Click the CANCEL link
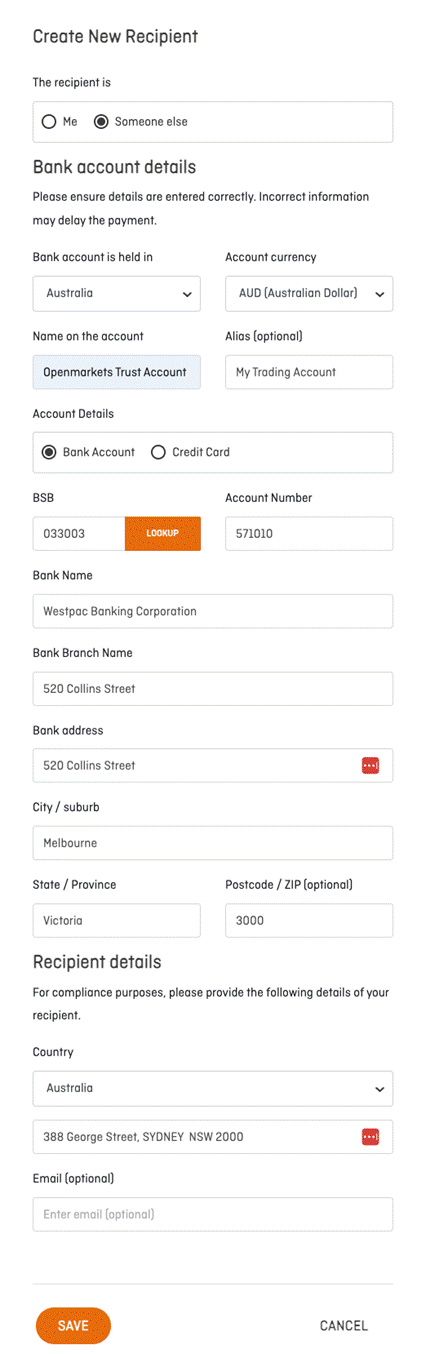 [x=344, y=1326]
